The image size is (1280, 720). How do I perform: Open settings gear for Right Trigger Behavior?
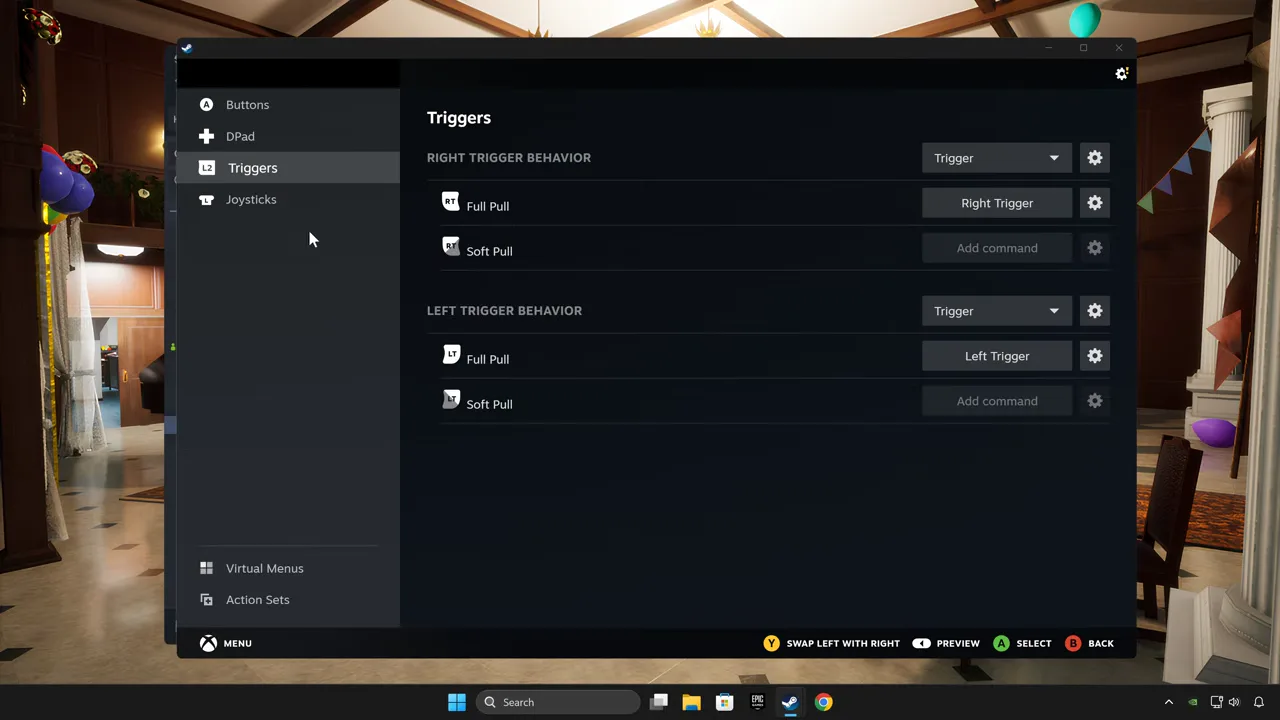tap(1095, 158)
